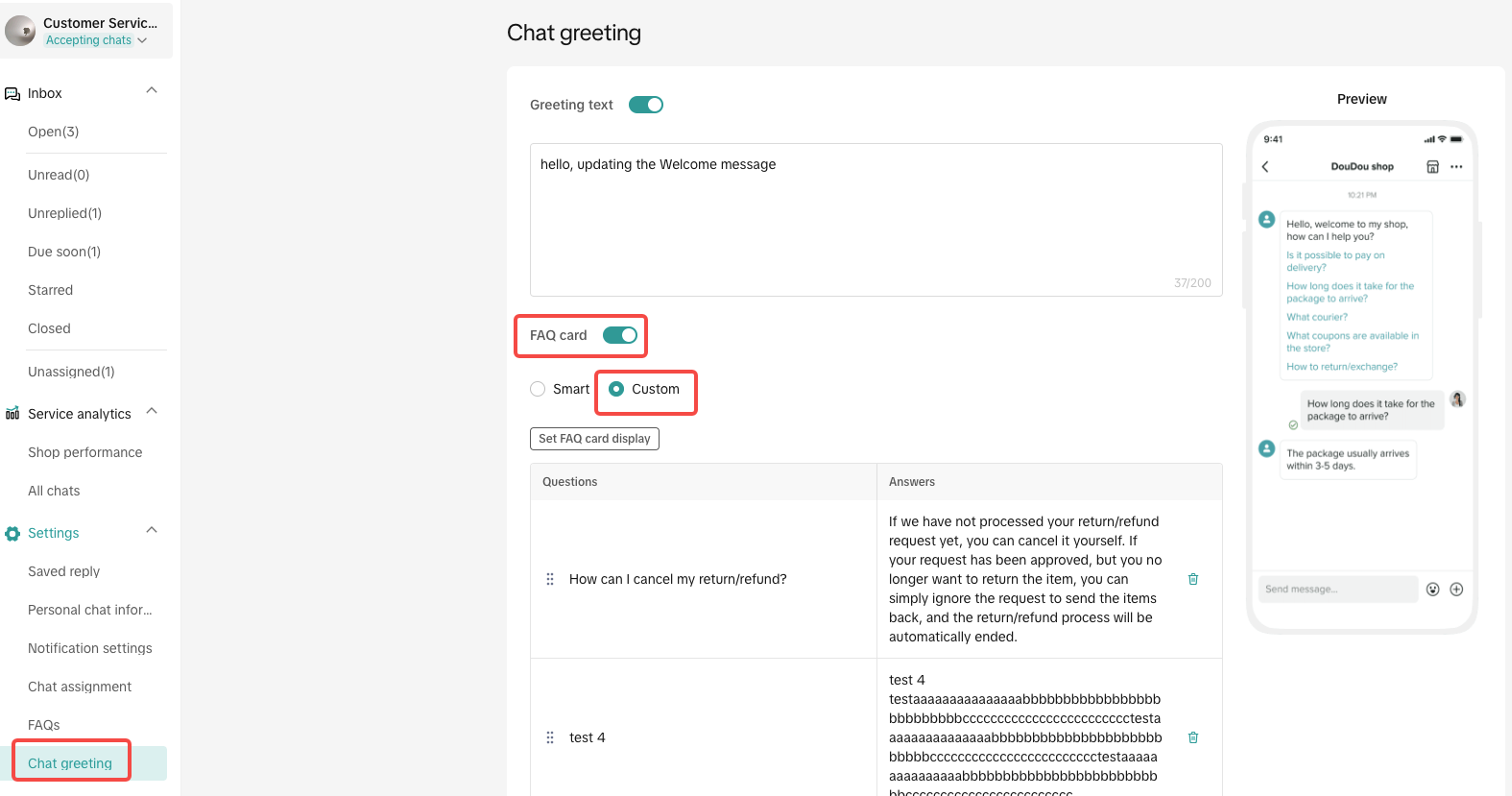Screen dimensions: 1512x796
Task: Disable the Greeting text toggle
Action: click(646, 105)
